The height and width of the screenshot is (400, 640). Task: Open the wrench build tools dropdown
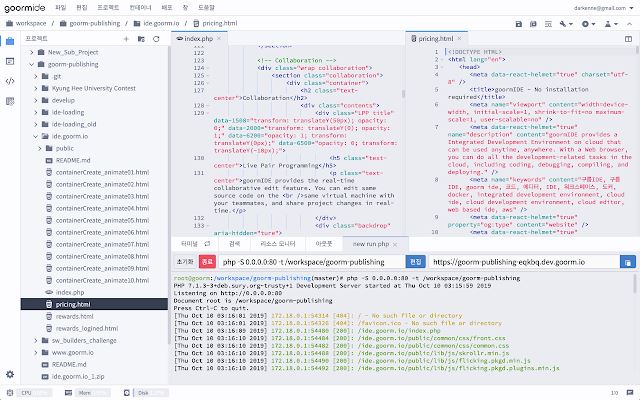566,24
